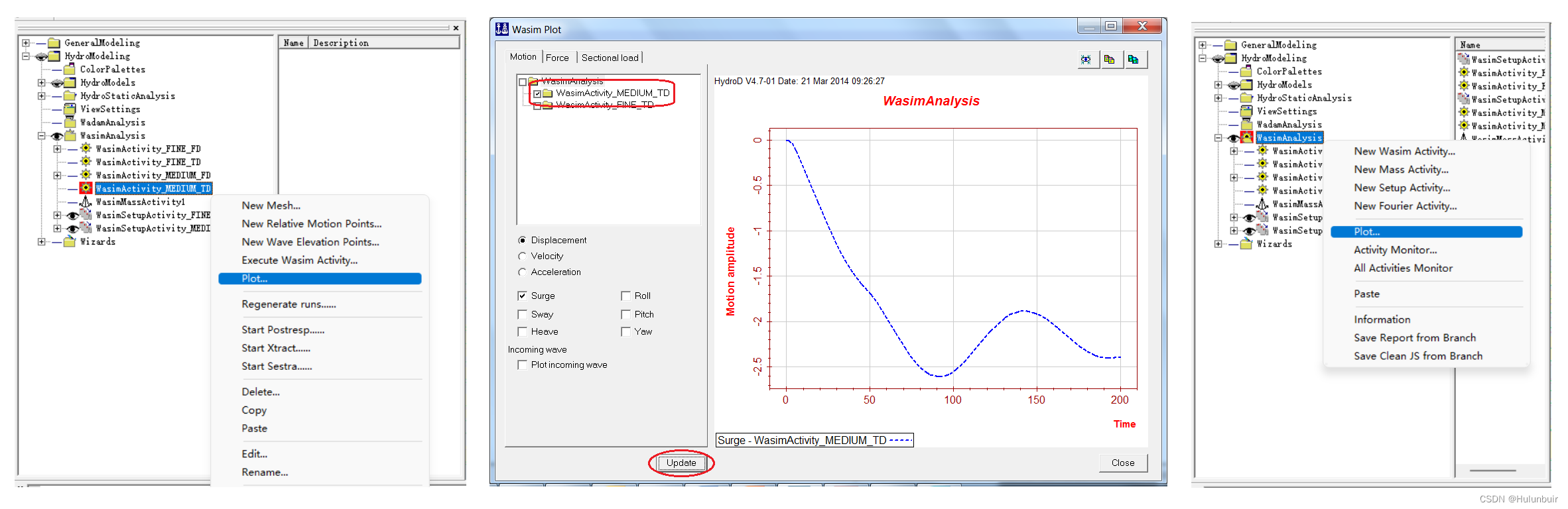Toggle the eye next to WasimSetupActivity_MEDI

[73, 229]
